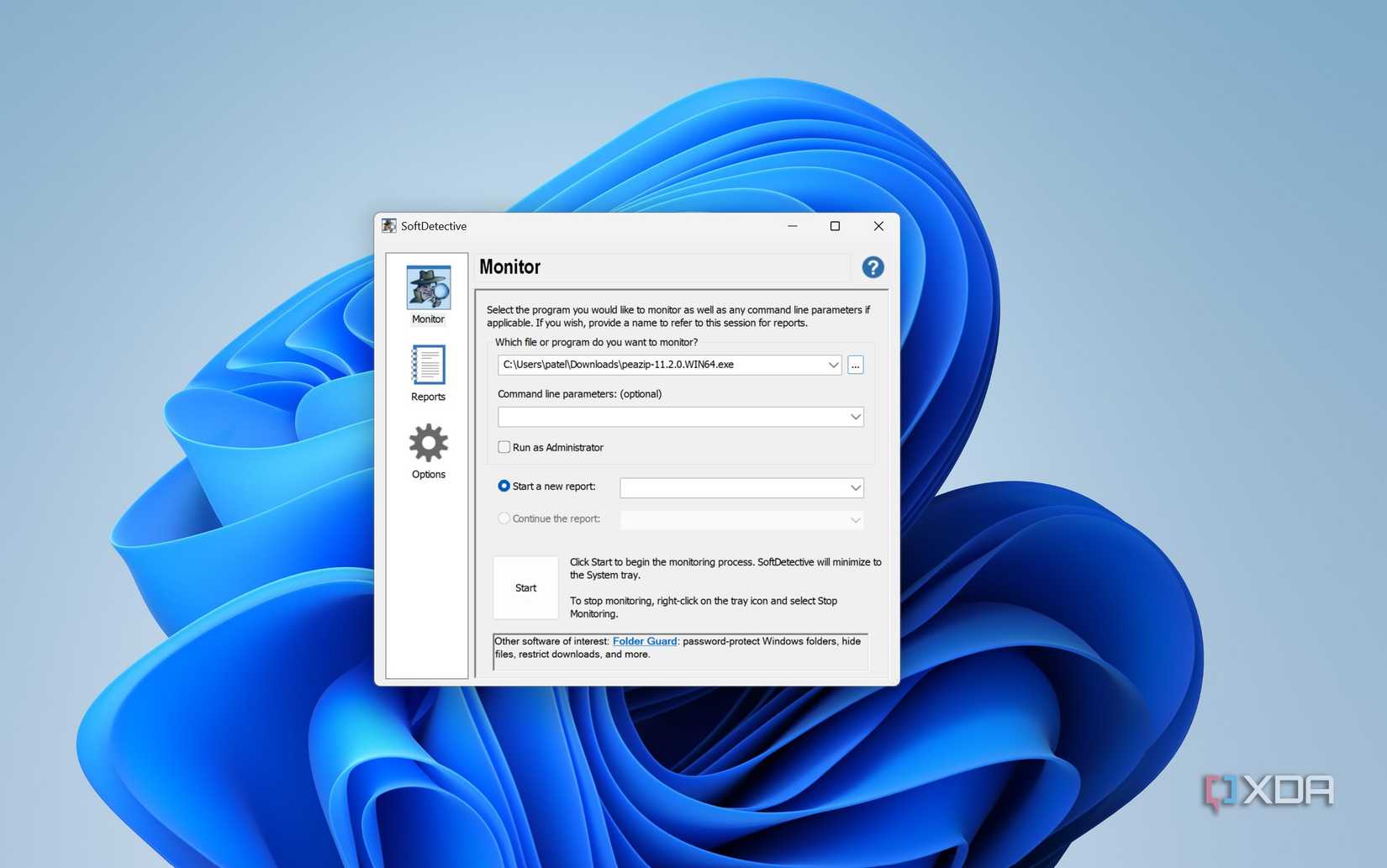Minimize the SoftDetective window
Image resolution: width=1387 pixels, height=868 pixels.
pyautogui.click(x=792, y=226)
